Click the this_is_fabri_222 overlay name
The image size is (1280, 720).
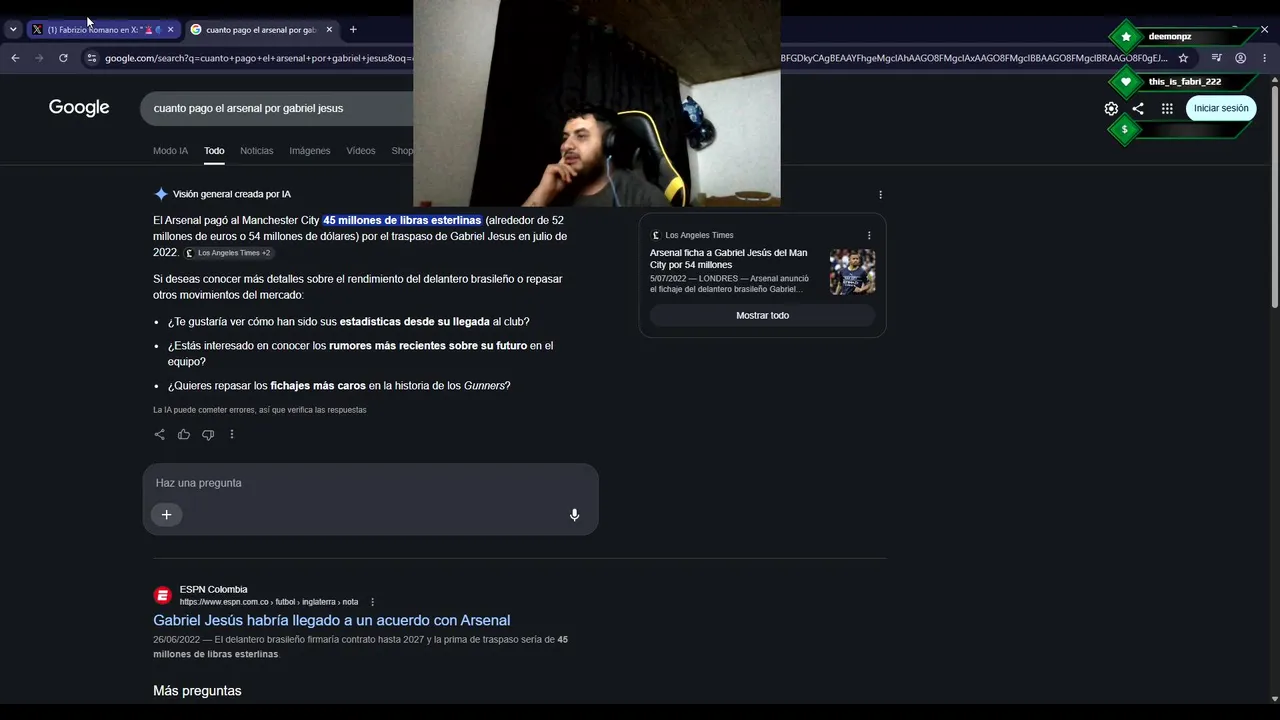[1185, 82]
